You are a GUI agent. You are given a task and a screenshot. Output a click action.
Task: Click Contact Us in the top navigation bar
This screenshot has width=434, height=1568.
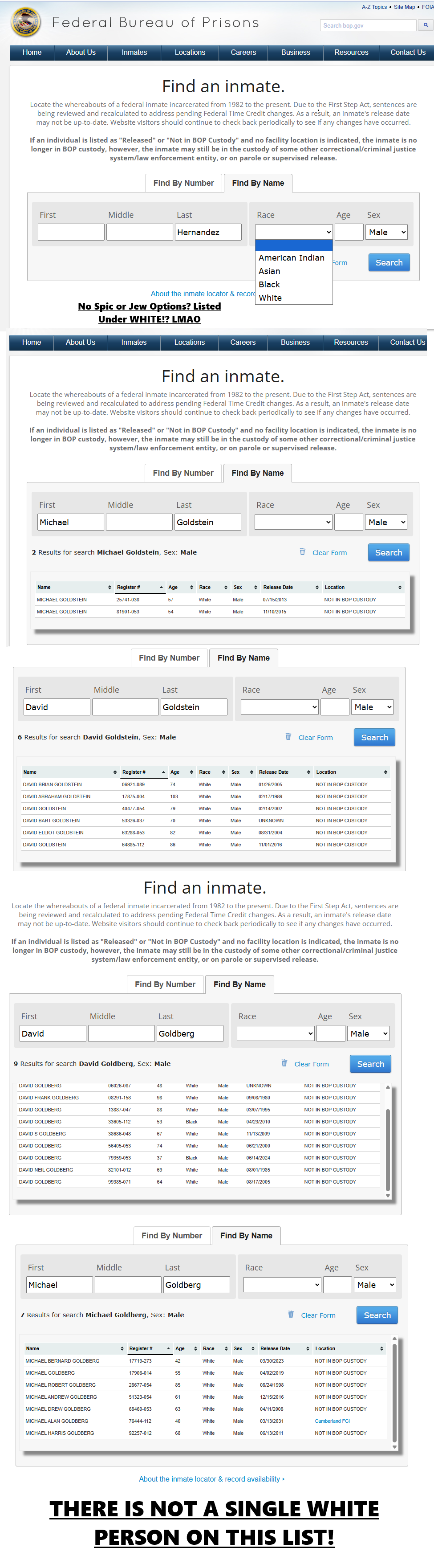[x=407, y=53]
